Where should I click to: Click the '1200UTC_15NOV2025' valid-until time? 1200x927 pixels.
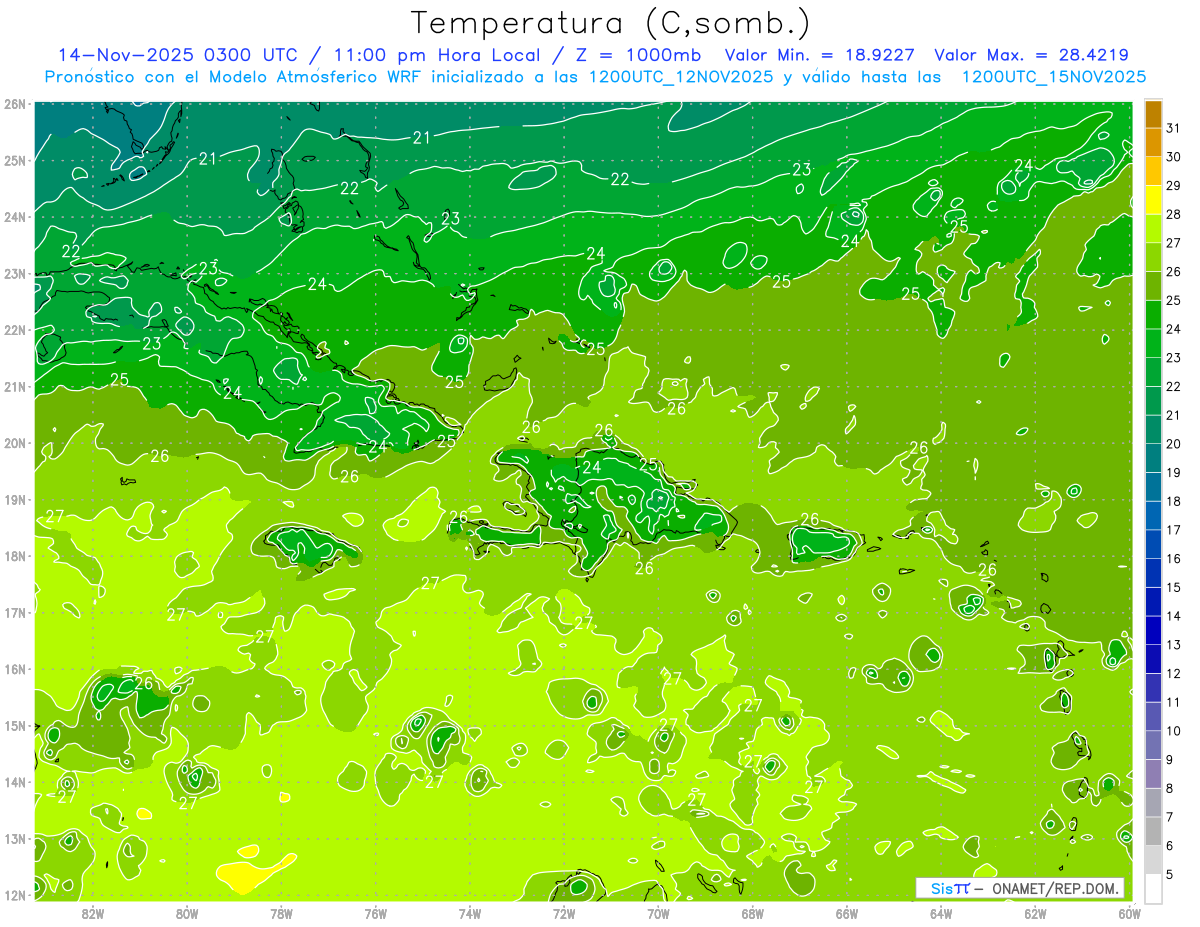click(x=1053, y=77)
